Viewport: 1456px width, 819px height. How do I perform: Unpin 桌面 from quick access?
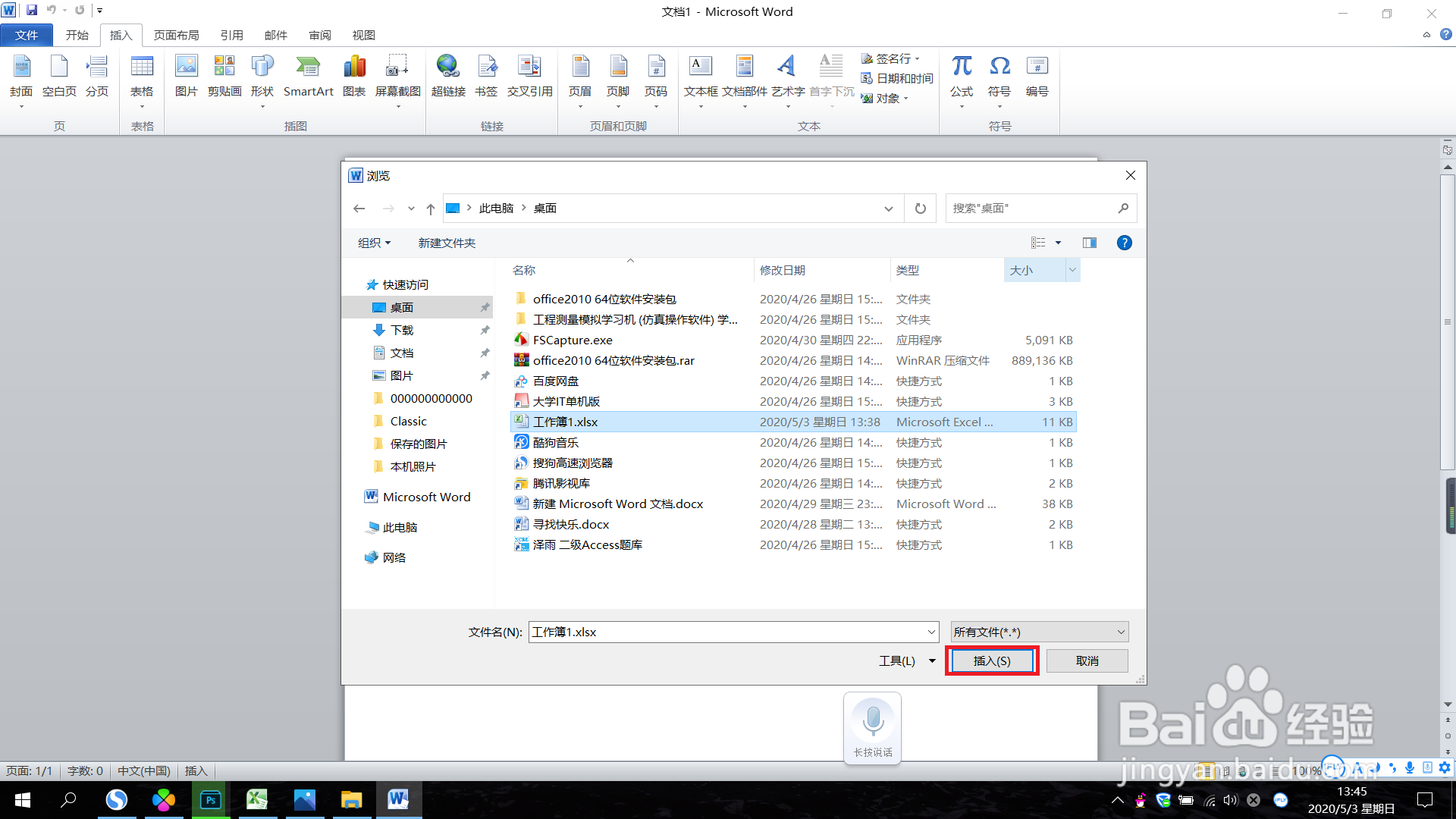tap(485, 307)
